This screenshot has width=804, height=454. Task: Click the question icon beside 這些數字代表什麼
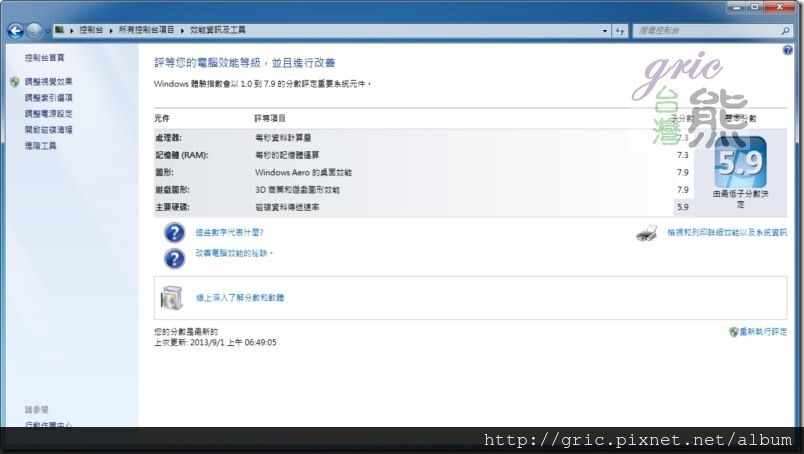[x=174, y=233]
